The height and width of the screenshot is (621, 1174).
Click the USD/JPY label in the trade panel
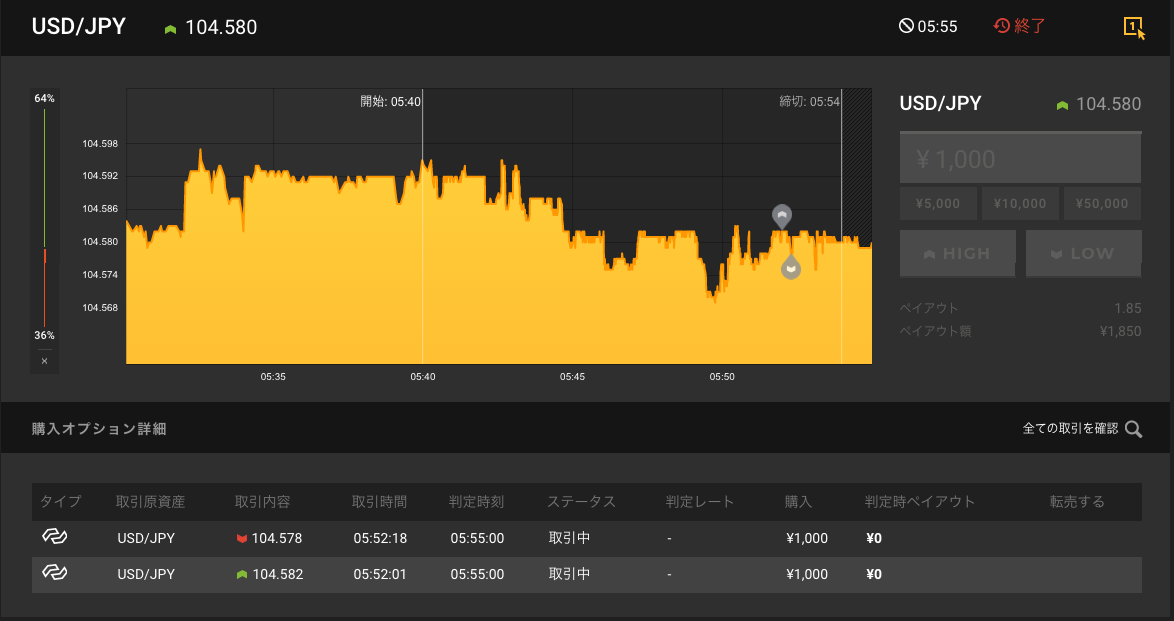click(940, 103)
